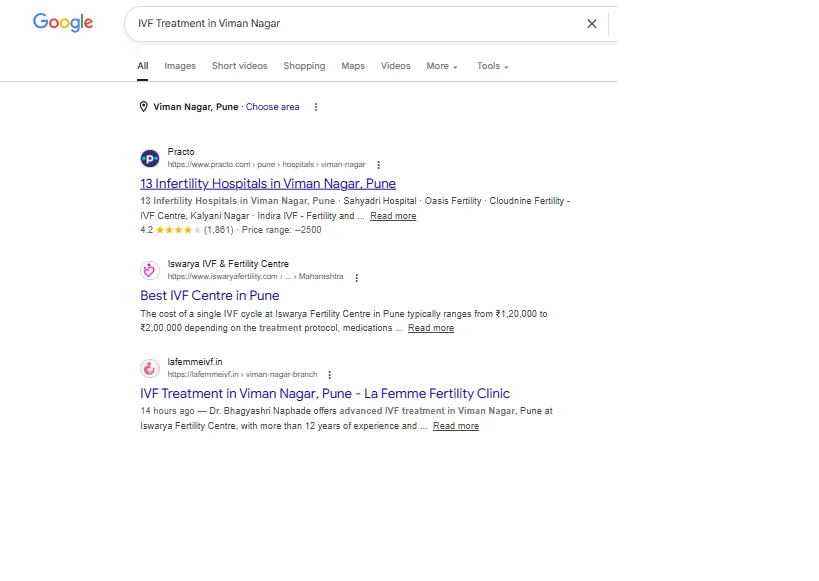The width and height of the screenshot is (819, 581).
Task: Click the Google logo
Action: pos(63,22)
